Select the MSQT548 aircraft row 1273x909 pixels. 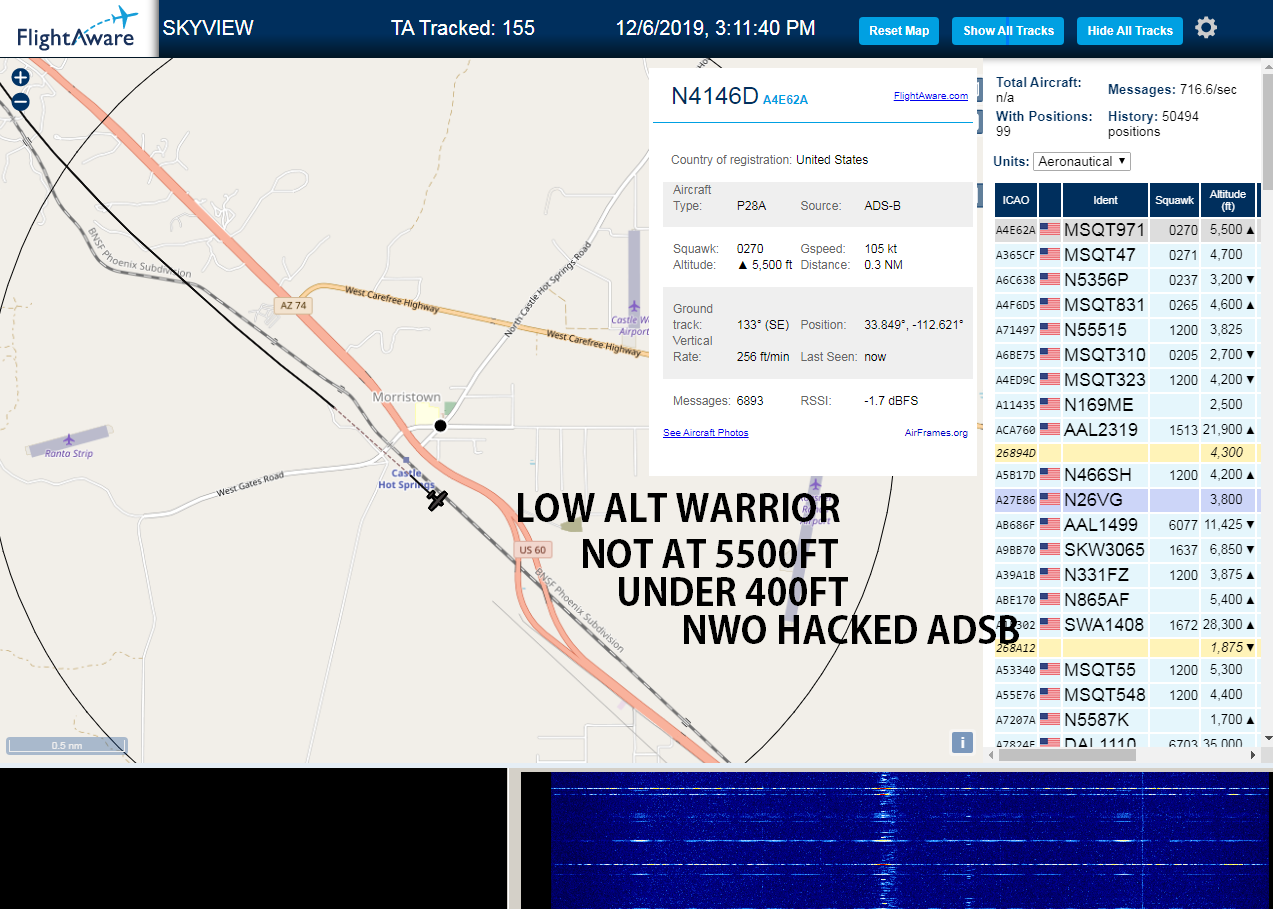click(1126, 695)
